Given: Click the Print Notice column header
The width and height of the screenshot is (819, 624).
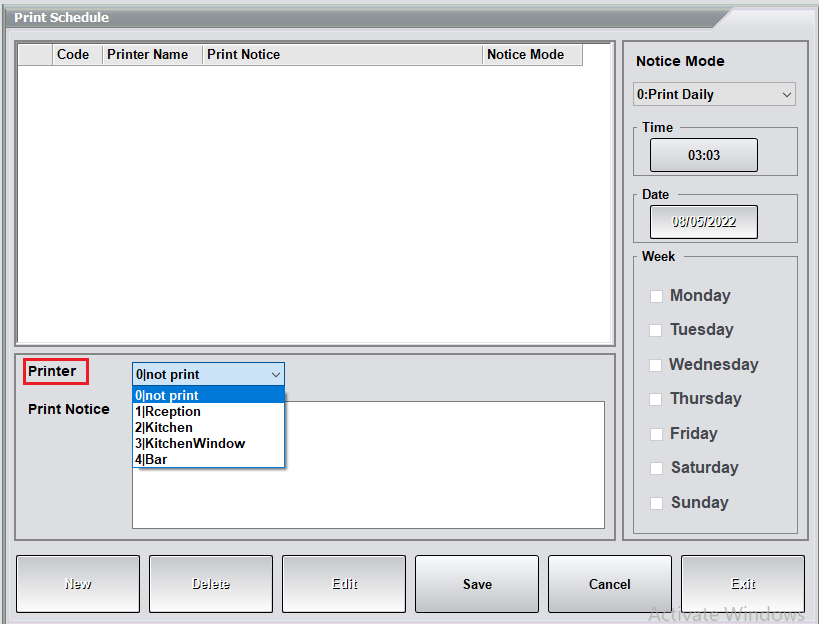Looking at the screenshot, I should click(342, 54).
